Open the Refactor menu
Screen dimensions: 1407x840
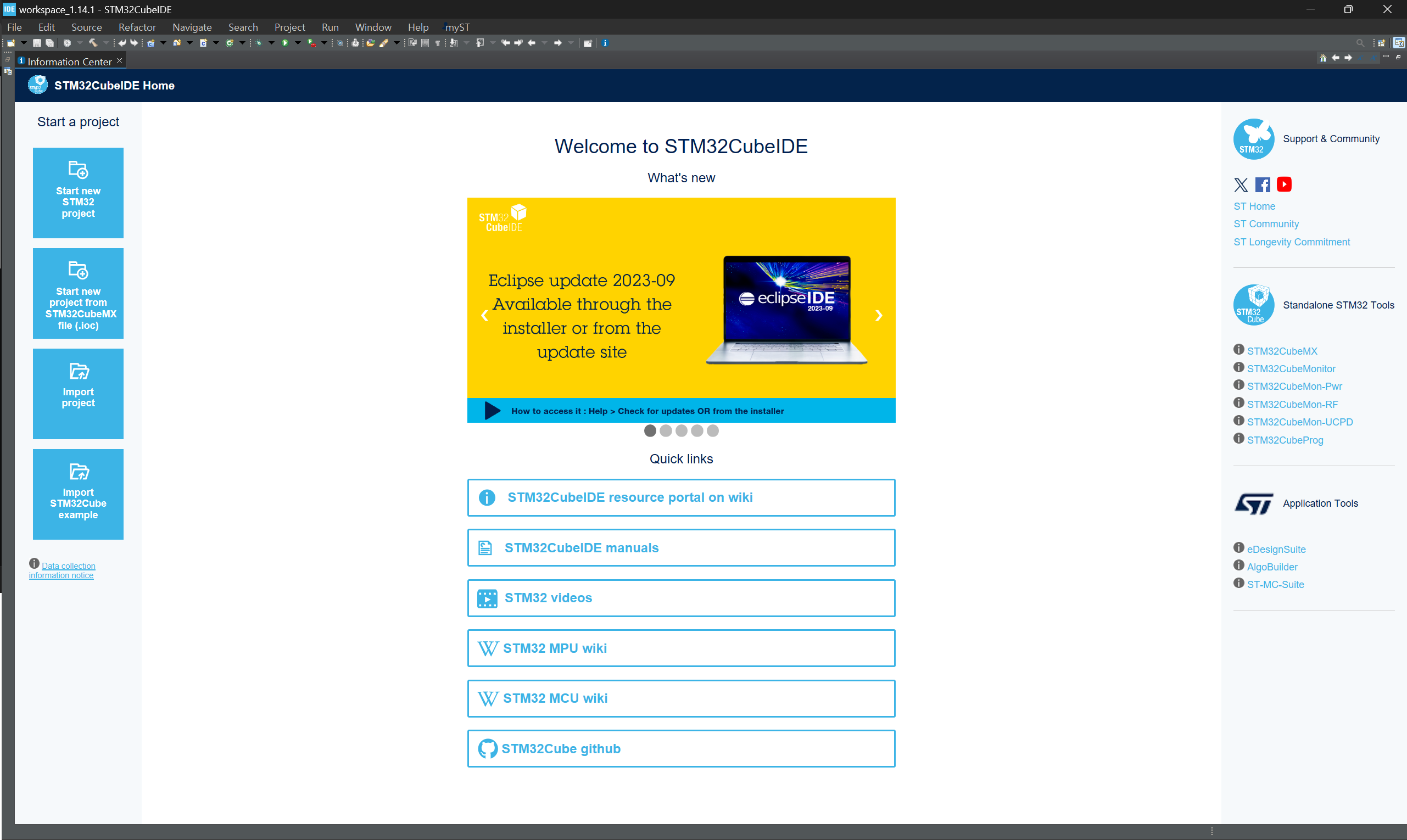point(137,27)
